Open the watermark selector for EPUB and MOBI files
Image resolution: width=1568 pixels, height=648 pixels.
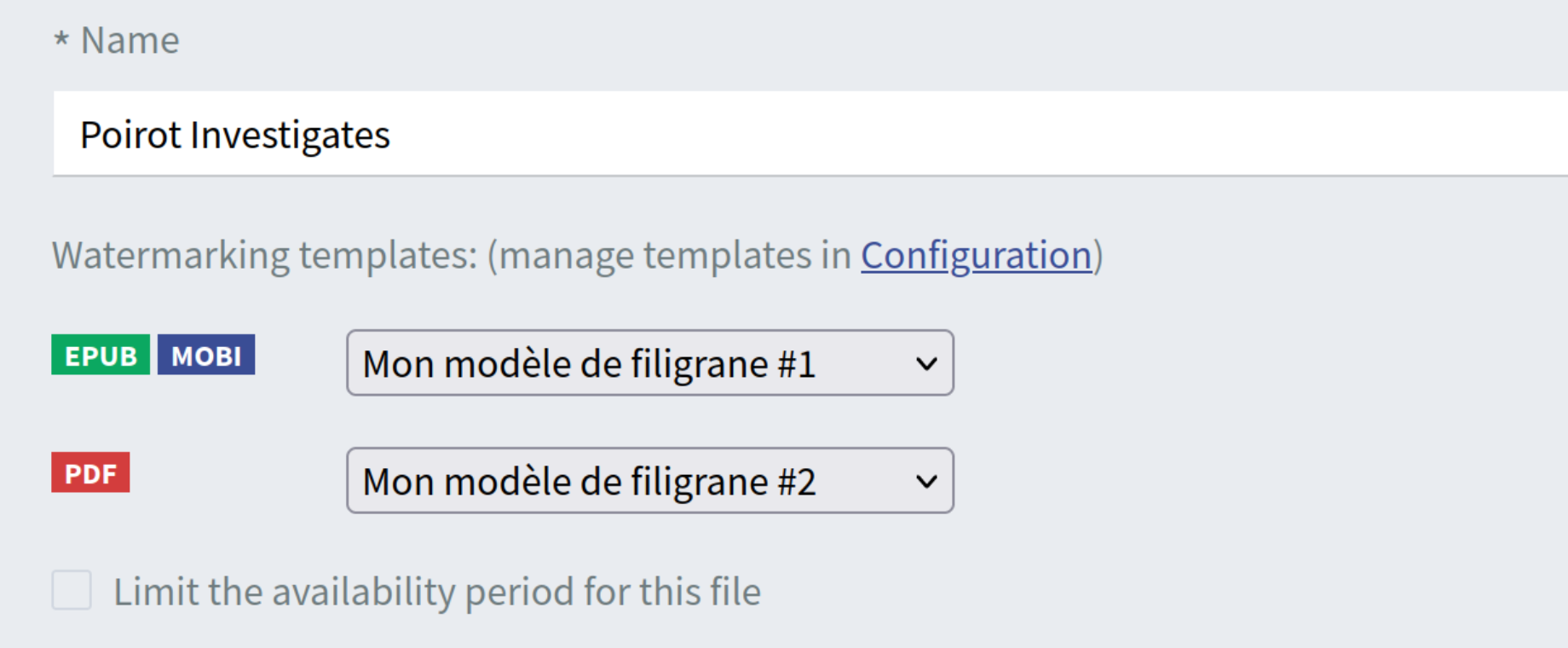(x=649, y=362)
